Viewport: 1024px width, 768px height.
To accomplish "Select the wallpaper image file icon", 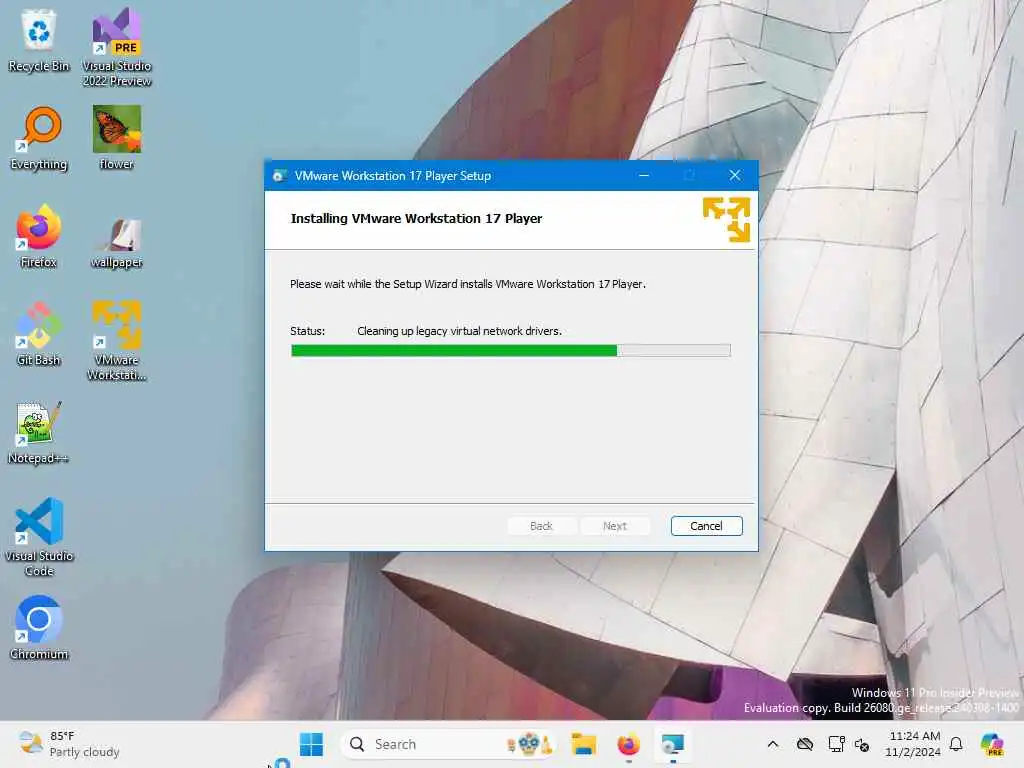I will pos(117,243).
